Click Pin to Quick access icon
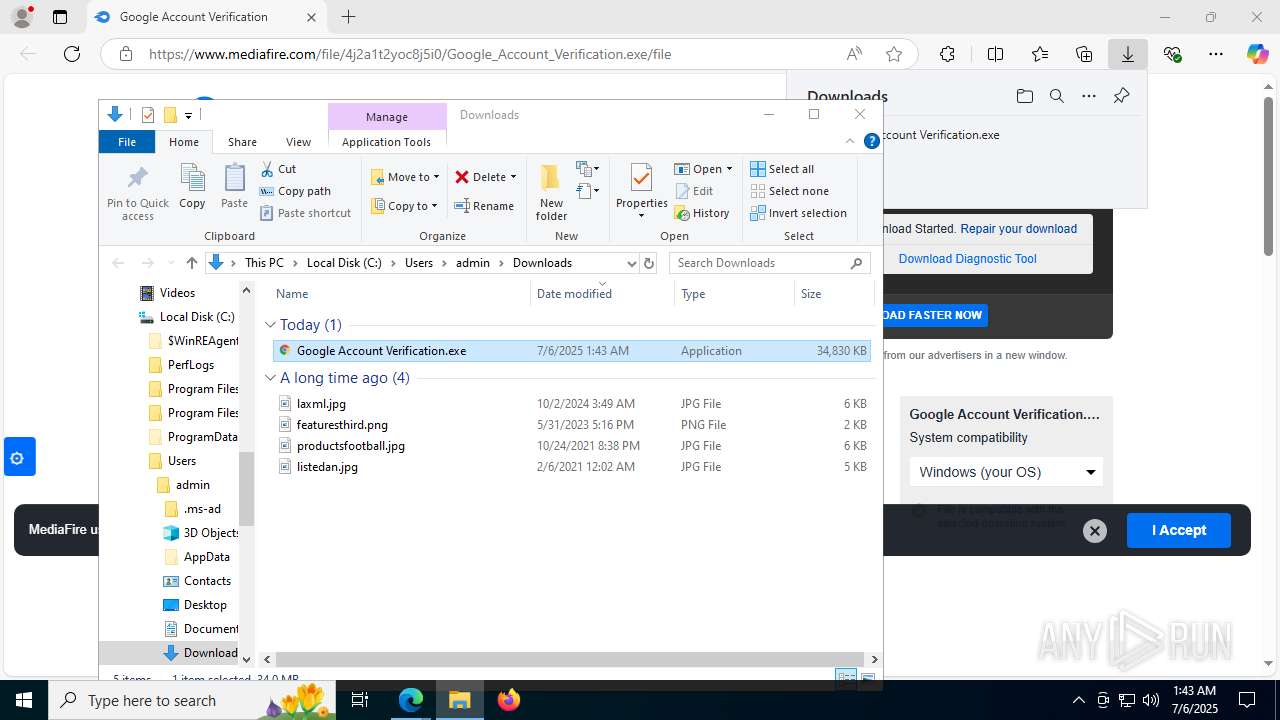The width and height of the screenshot is (1280, 720). tap(138, 192)
